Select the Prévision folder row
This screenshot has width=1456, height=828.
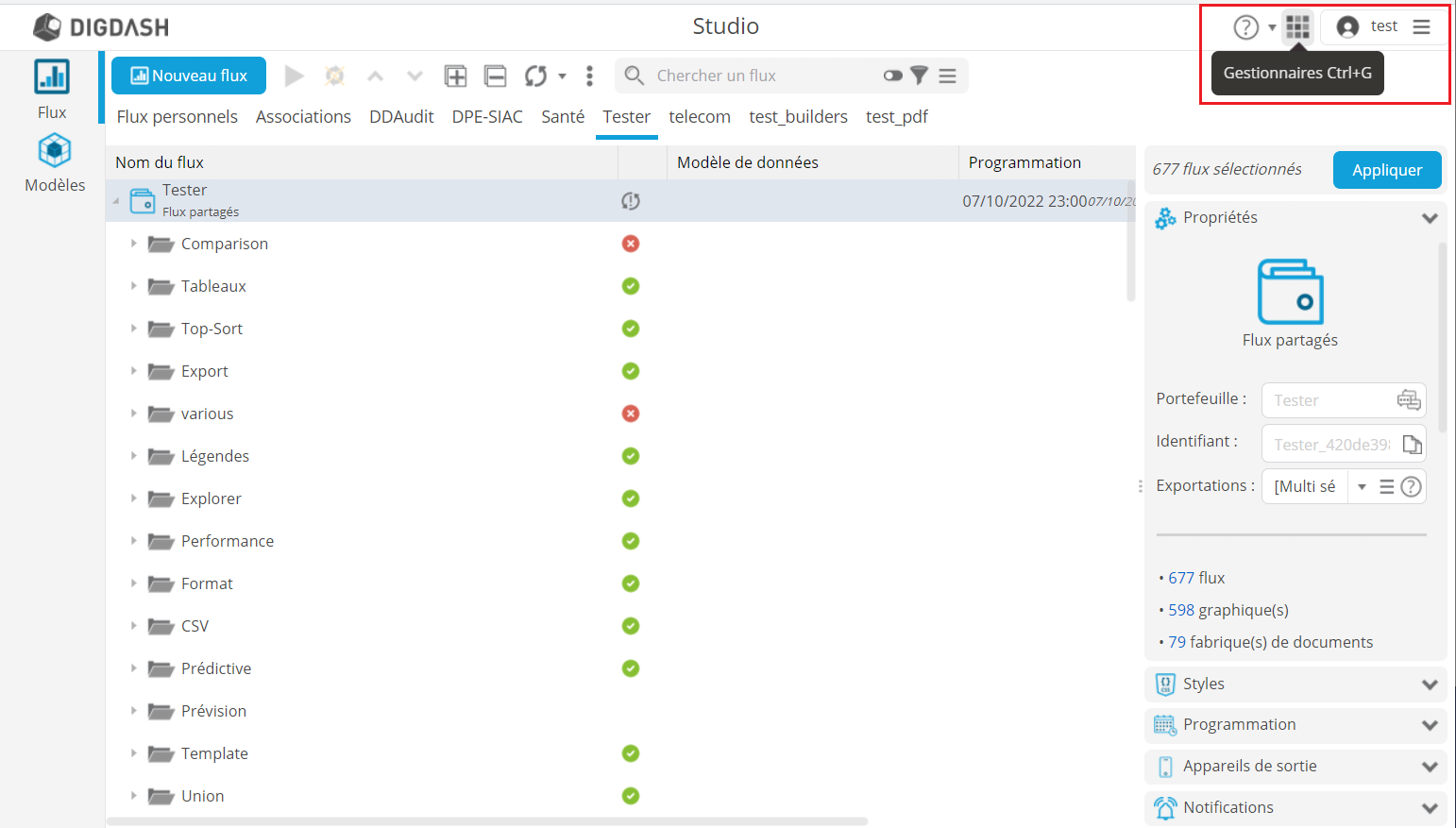click(618, 711)
